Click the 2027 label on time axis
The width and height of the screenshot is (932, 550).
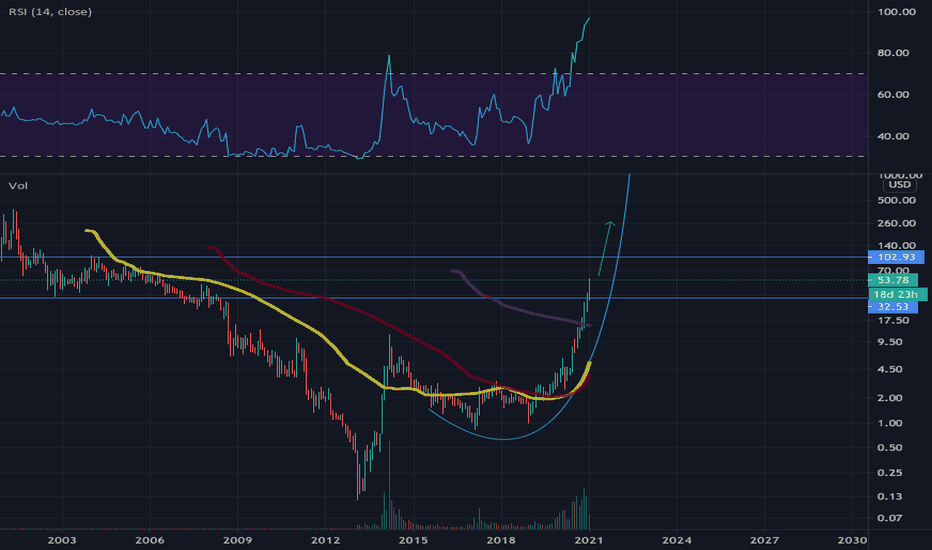pos(764,540)
